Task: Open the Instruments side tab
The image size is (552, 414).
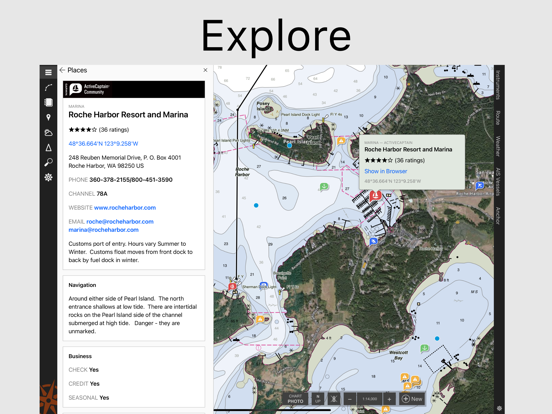Action: (x=498, y=85)
